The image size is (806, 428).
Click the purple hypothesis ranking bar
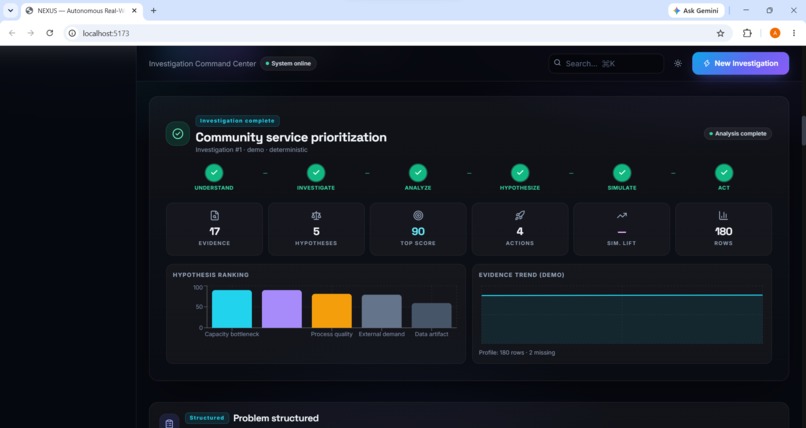click(282, 309)
